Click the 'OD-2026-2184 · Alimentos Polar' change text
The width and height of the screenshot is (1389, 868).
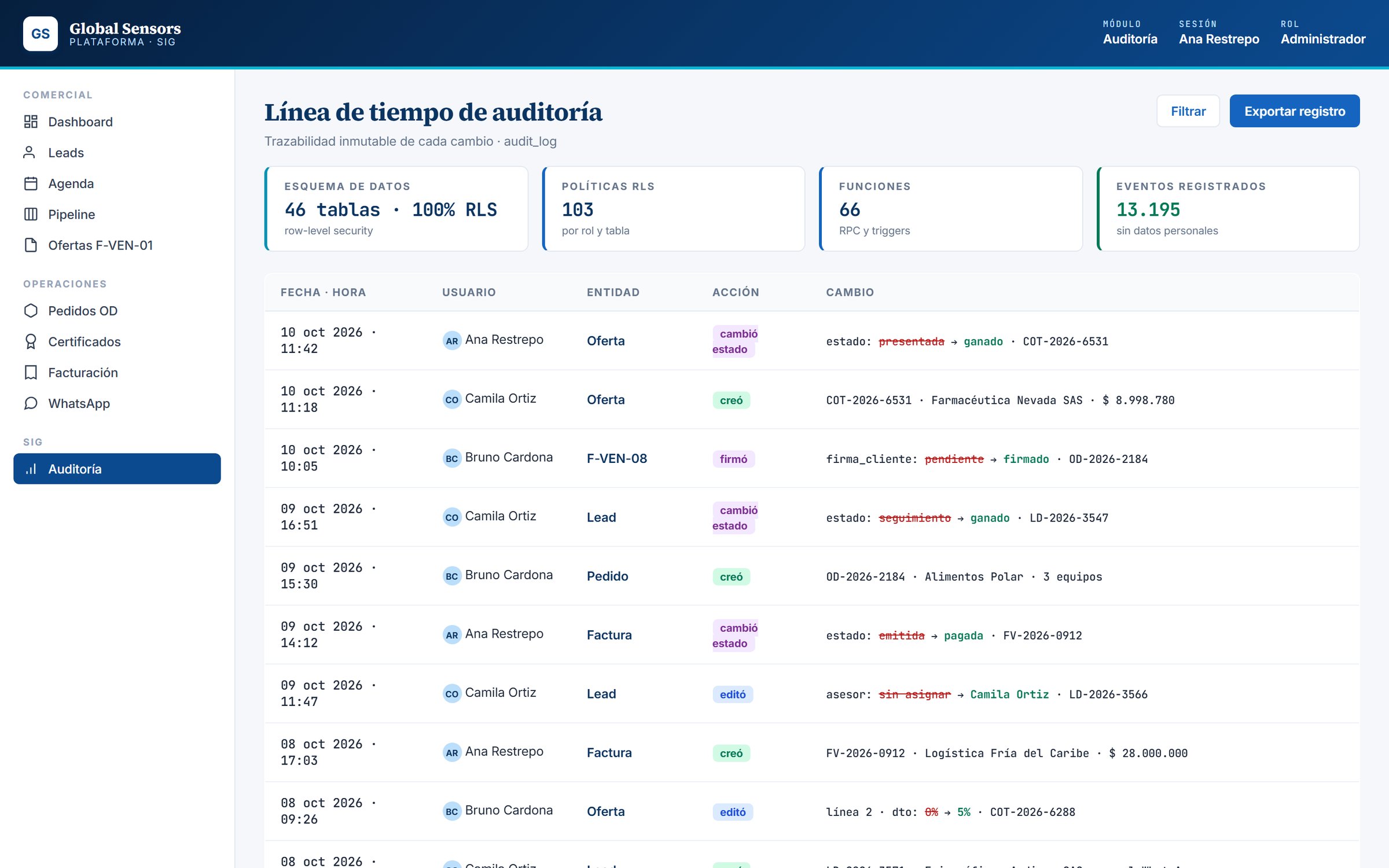pos(924,576)
